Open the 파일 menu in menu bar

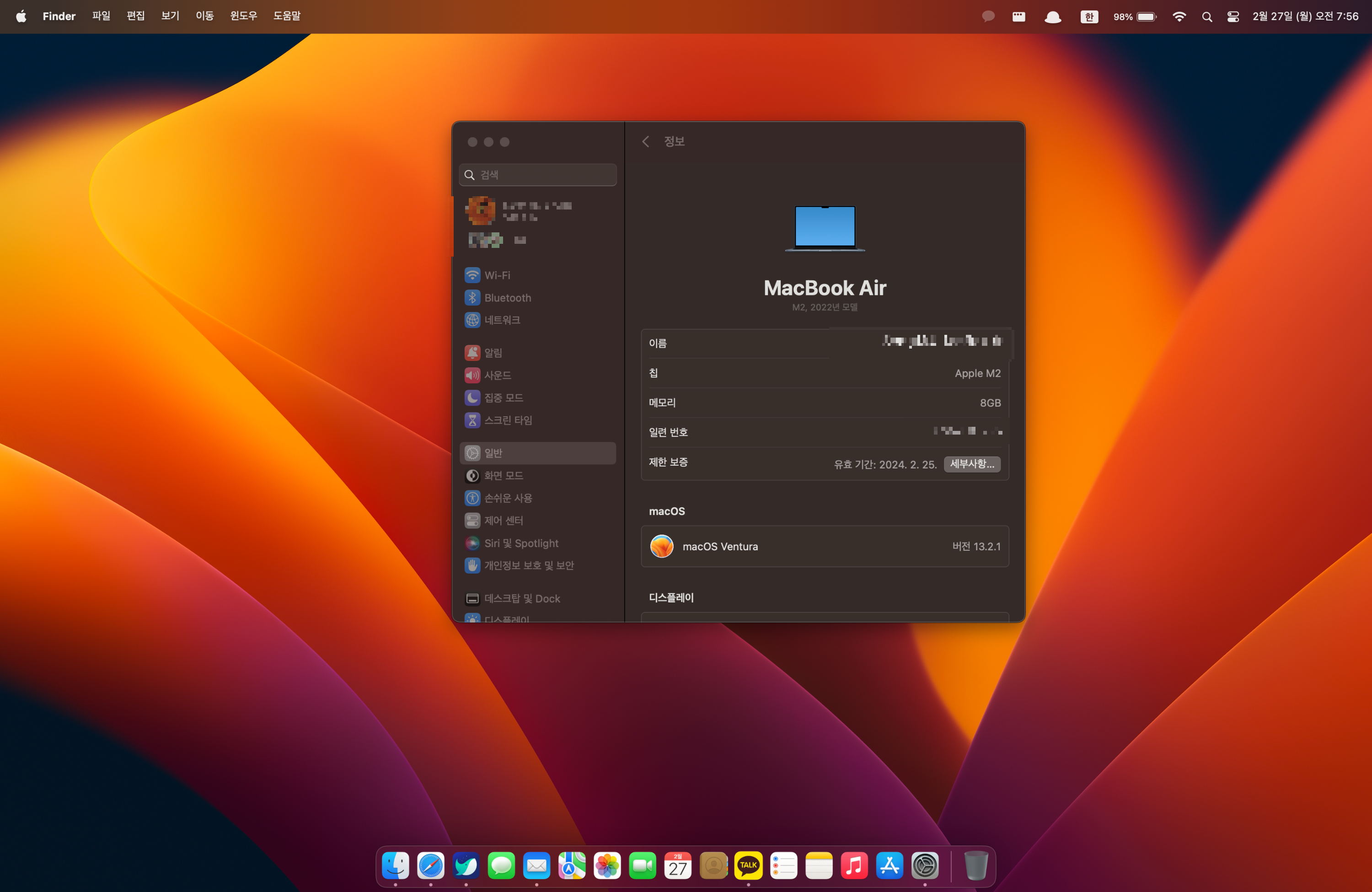101,16
